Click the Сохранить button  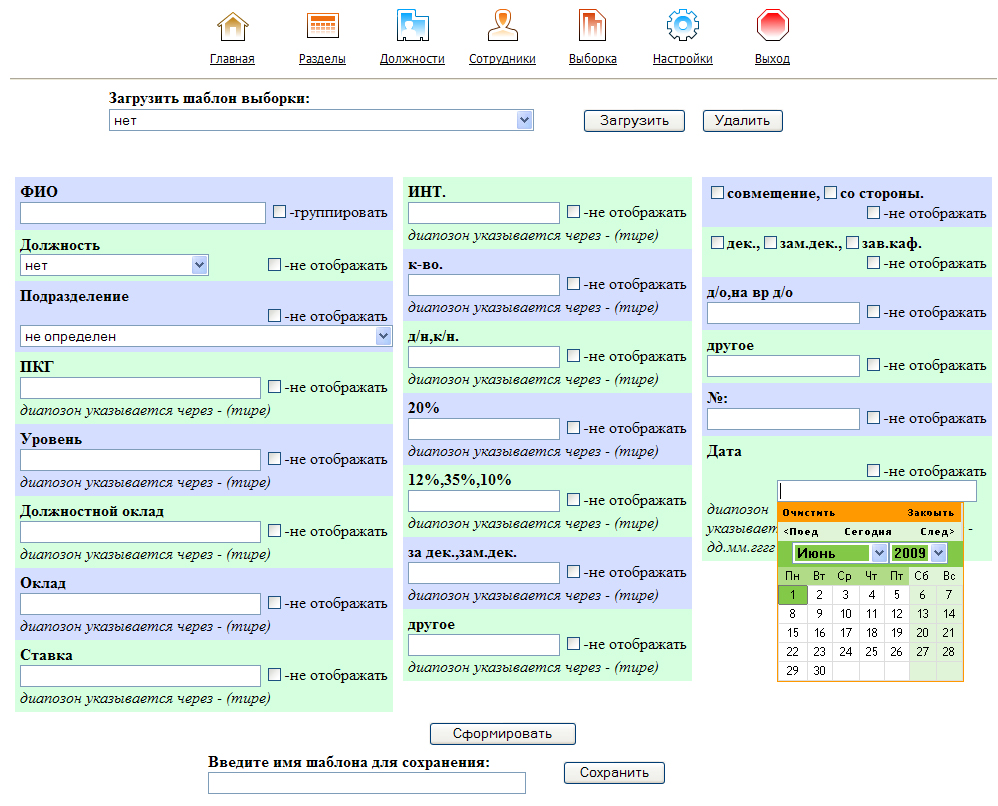click(614, 772)
